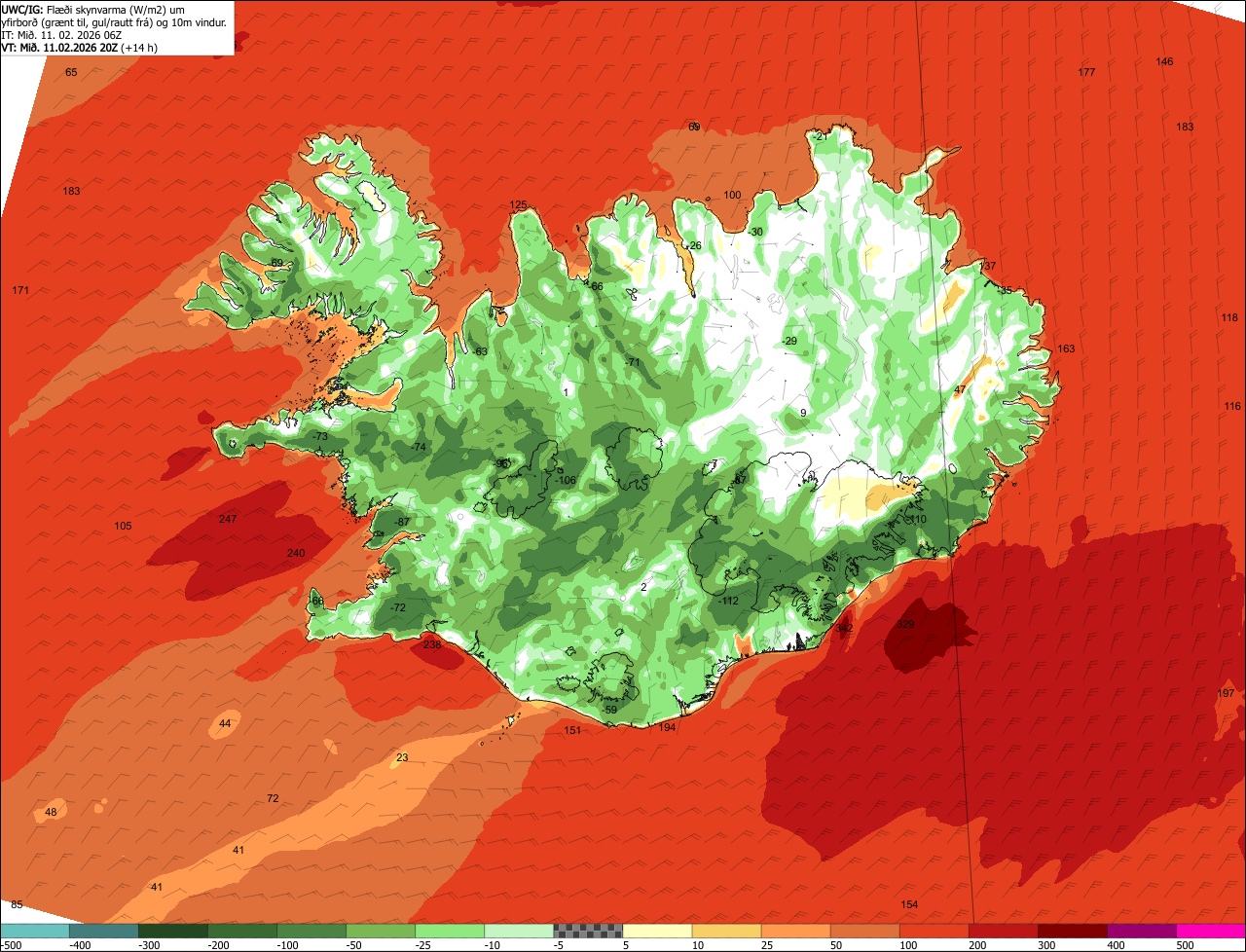The image size is (1246, 952).
Task: Click the map value 116
Action: click(1232, 406)
